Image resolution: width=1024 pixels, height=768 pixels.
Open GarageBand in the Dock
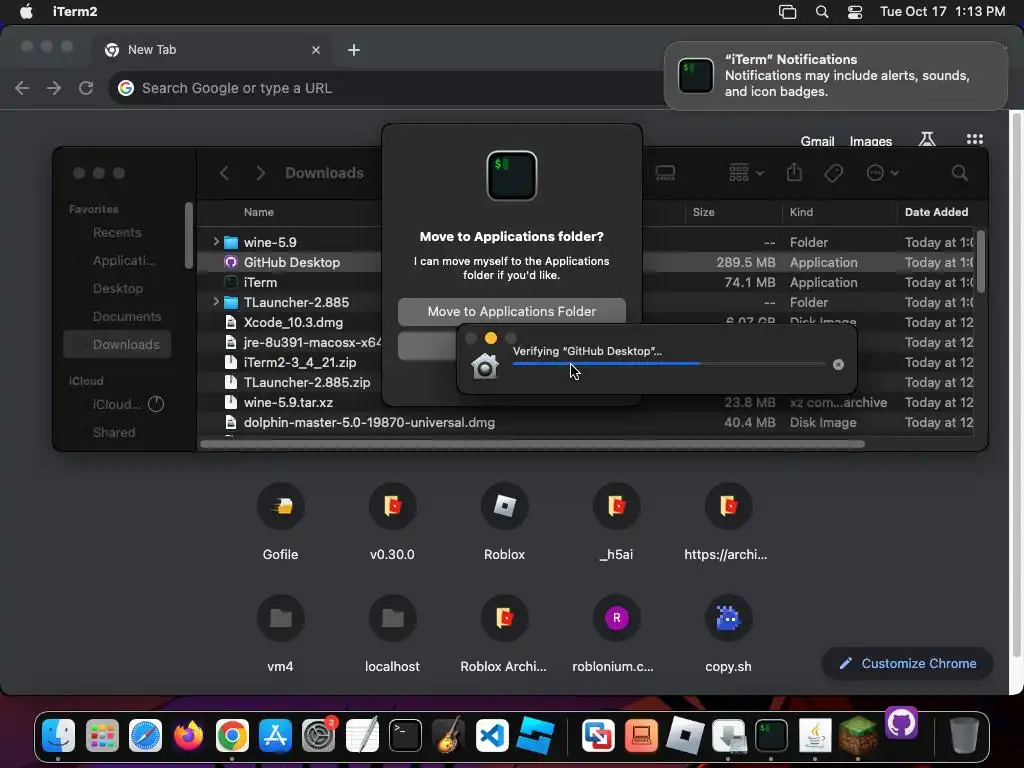click(449, 736)
